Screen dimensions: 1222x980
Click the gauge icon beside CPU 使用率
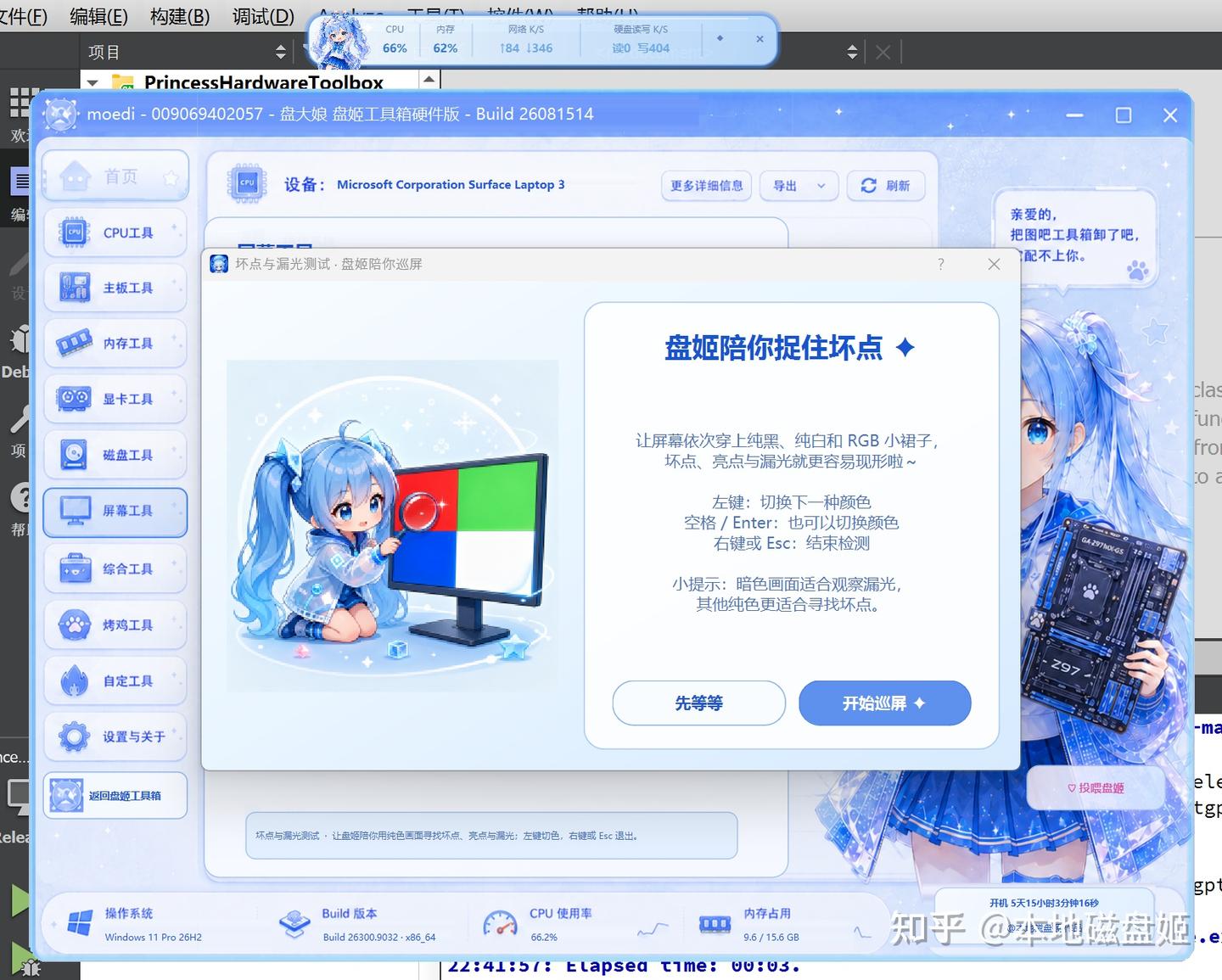[x=500, y=923]
